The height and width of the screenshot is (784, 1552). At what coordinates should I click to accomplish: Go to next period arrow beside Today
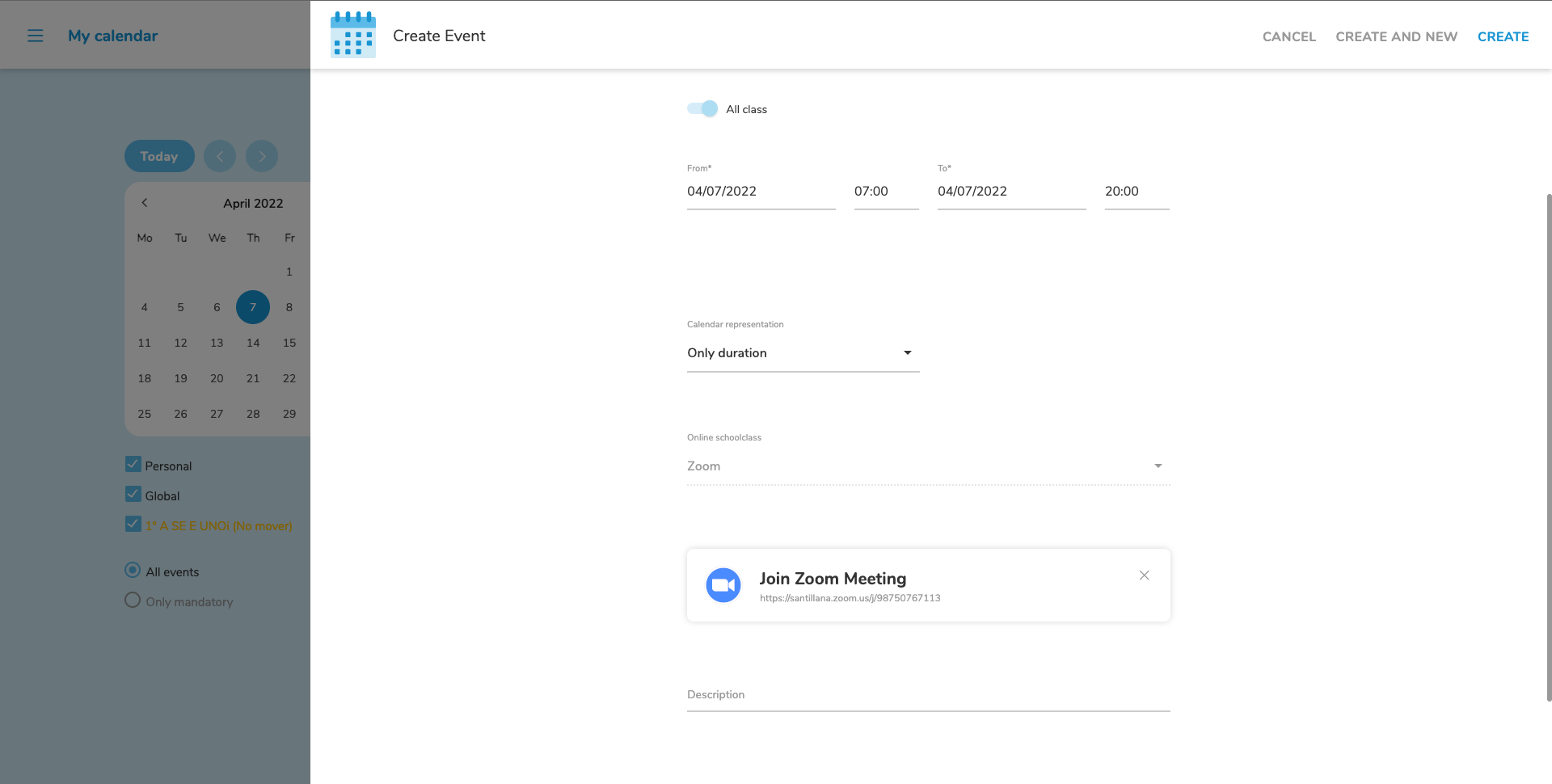tap(262, 156)
